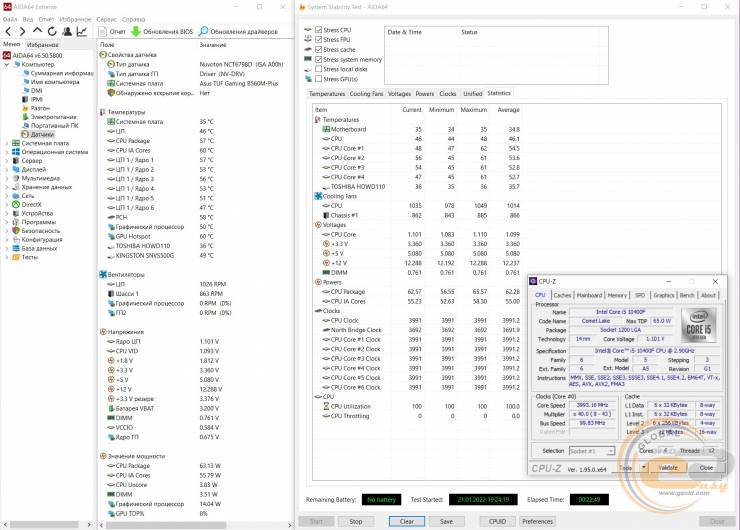Open the Сервис menu
The width and height of the screenshot is (740, 530).
tap(107, 19)
